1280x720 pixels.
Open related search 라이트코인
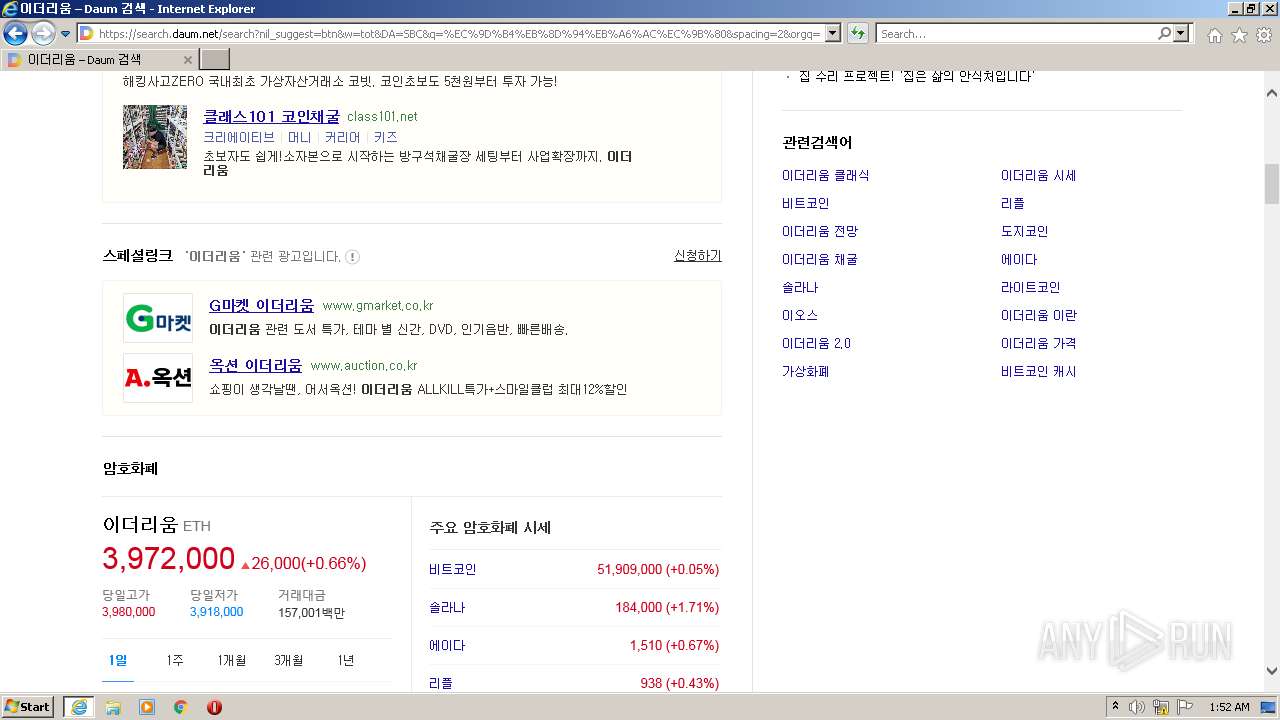pos(1030,287)
